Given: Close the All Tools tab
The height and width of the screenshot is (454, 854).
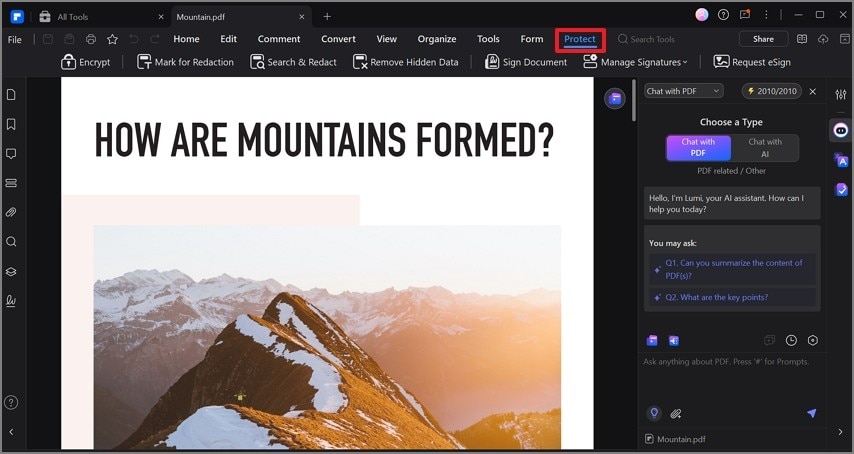Looking at the screenshot, I should [x=161, y=17].
